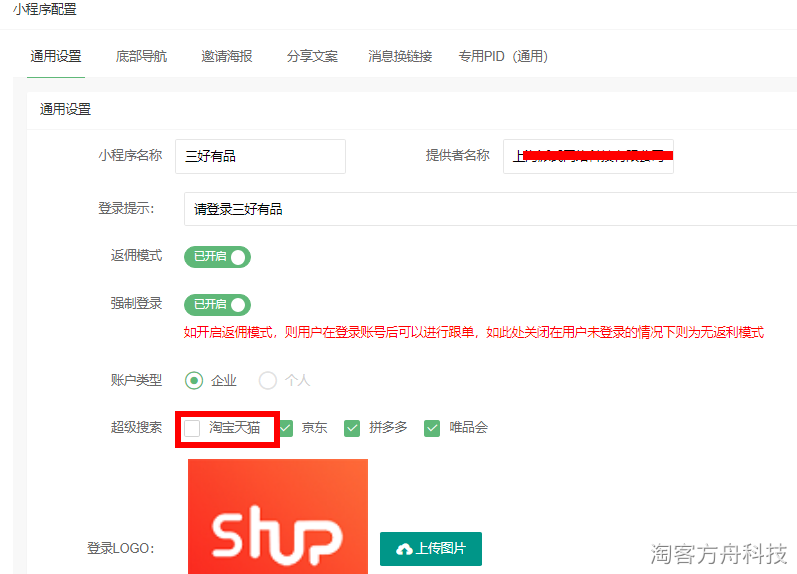Image resolution: width=797 pixels, height=574 pixels.
Task: Click the 小程序配置 page title
Action: pos(45,9)
